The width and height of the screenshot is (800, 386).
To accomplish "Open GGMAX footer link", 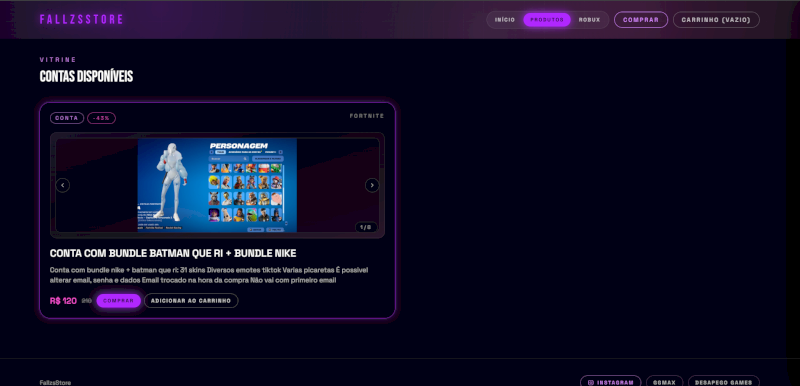I will 664,382.
